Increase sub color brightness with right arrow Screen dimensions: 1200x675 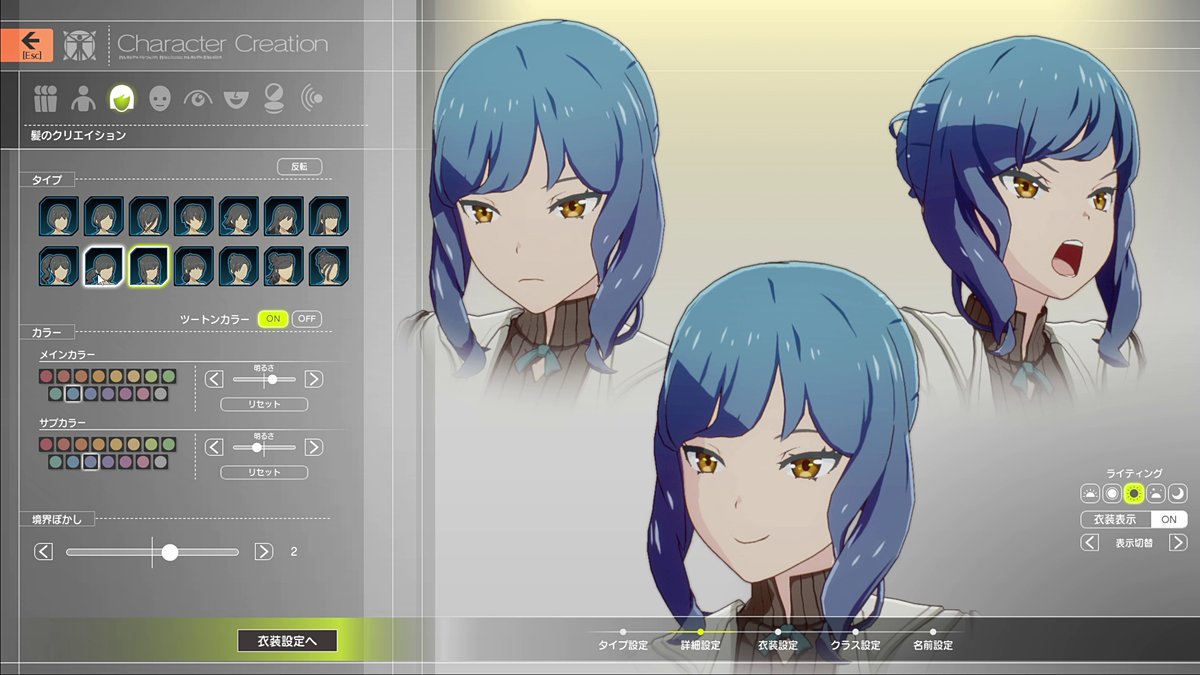(x=313, y=447)
